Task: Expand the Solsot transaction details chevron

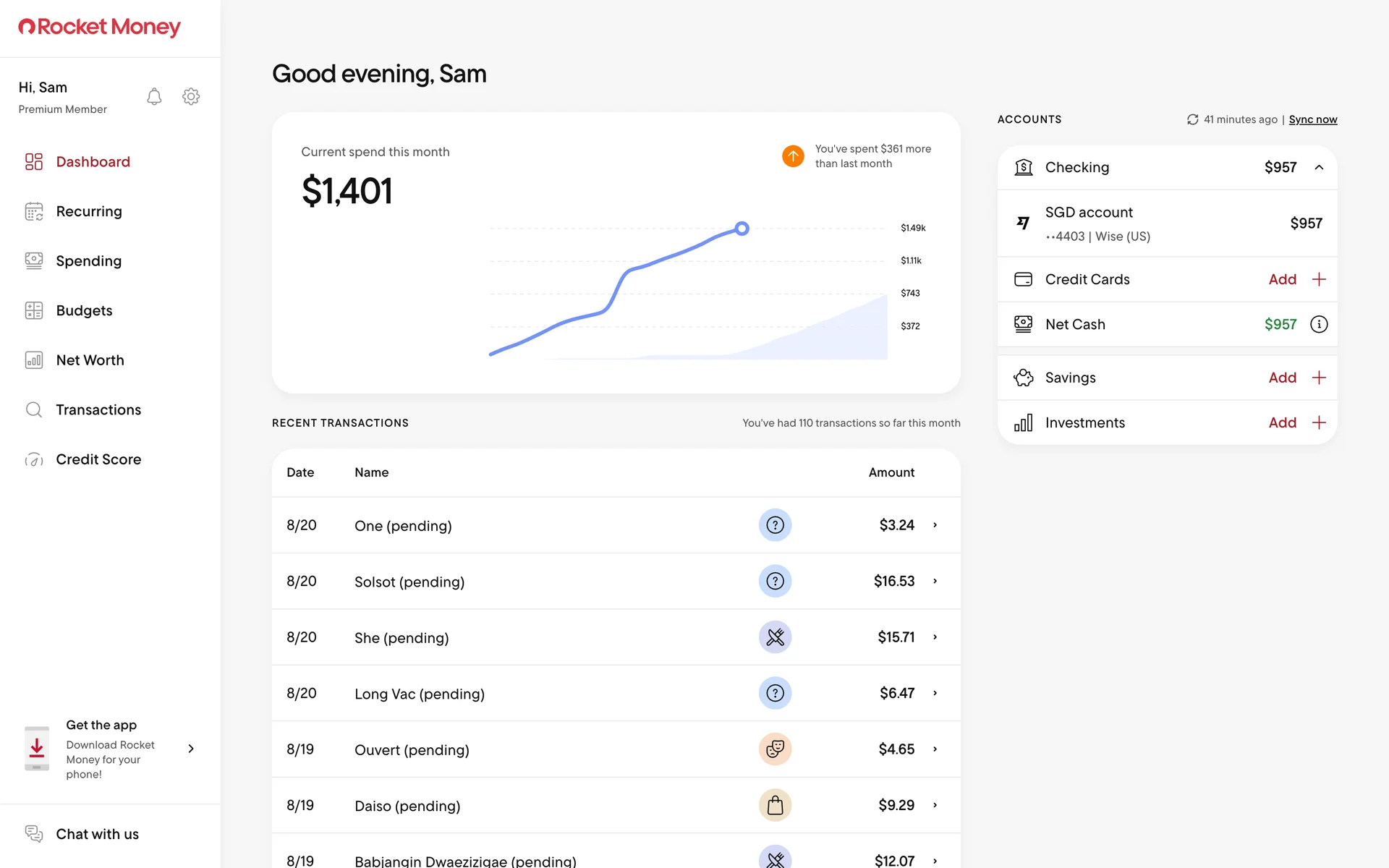Action: pyautogui.click(x=935, y=581)
